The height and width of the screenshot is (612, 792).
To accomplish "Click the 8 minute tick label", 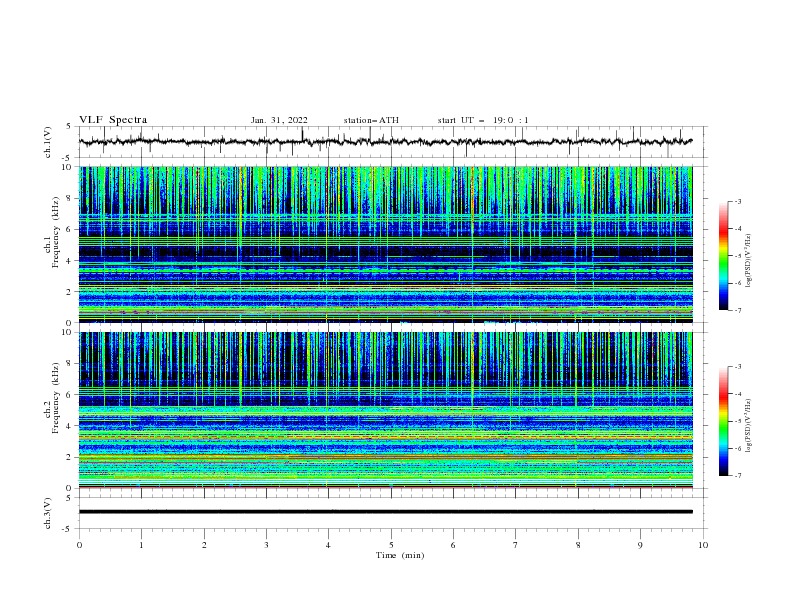I will pos(578,545).
